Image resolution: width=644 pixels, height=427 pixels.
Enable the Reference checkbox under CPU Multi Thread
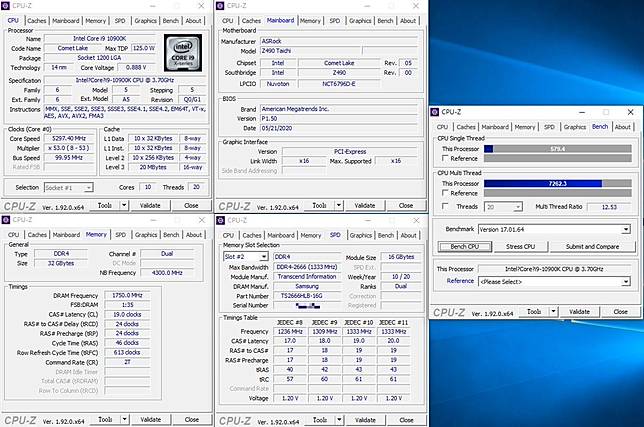445,193
